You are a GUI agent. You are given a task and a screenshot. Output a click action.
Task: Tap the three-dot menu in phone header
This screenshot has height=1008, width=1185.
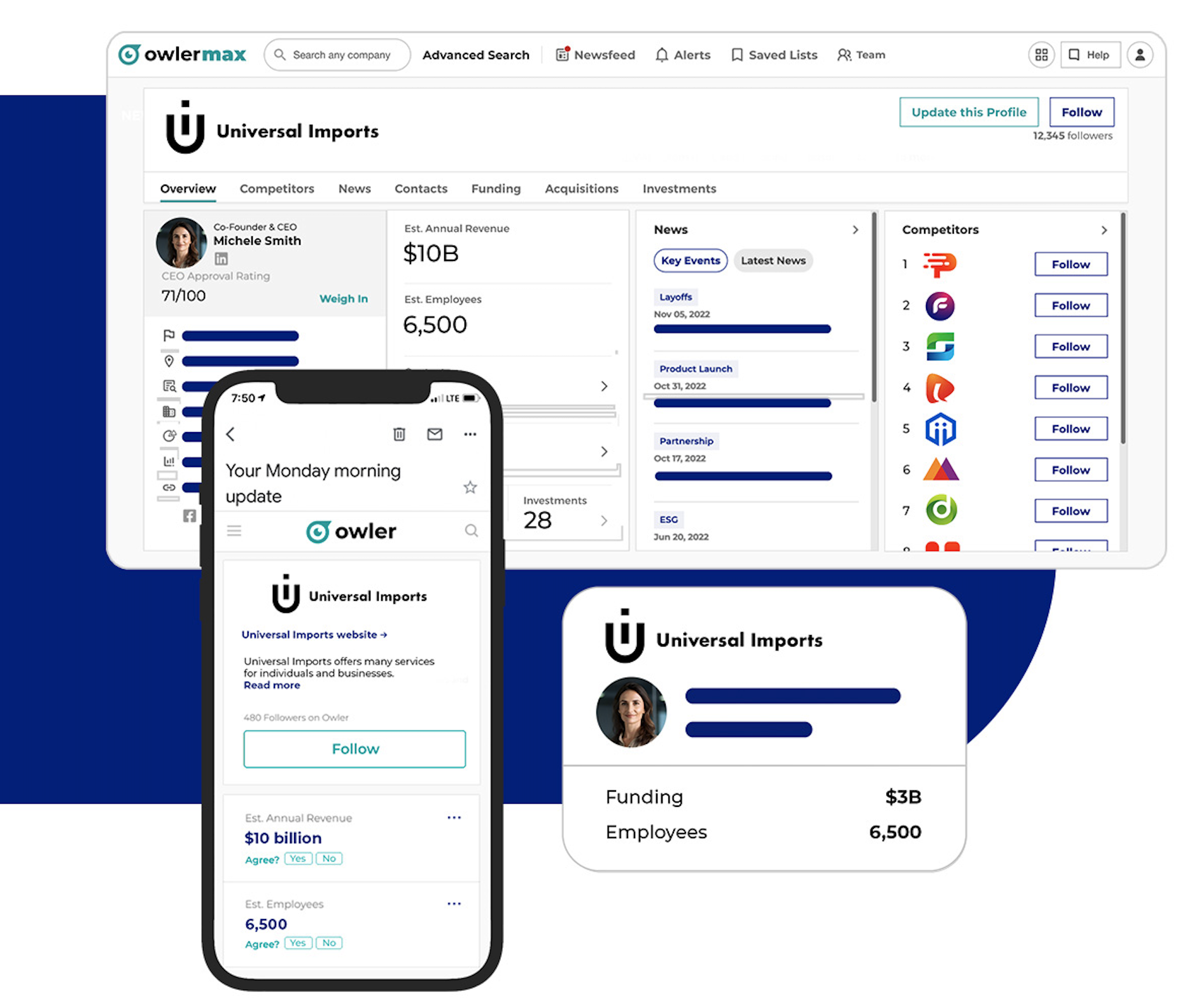[x=470, y=434]
